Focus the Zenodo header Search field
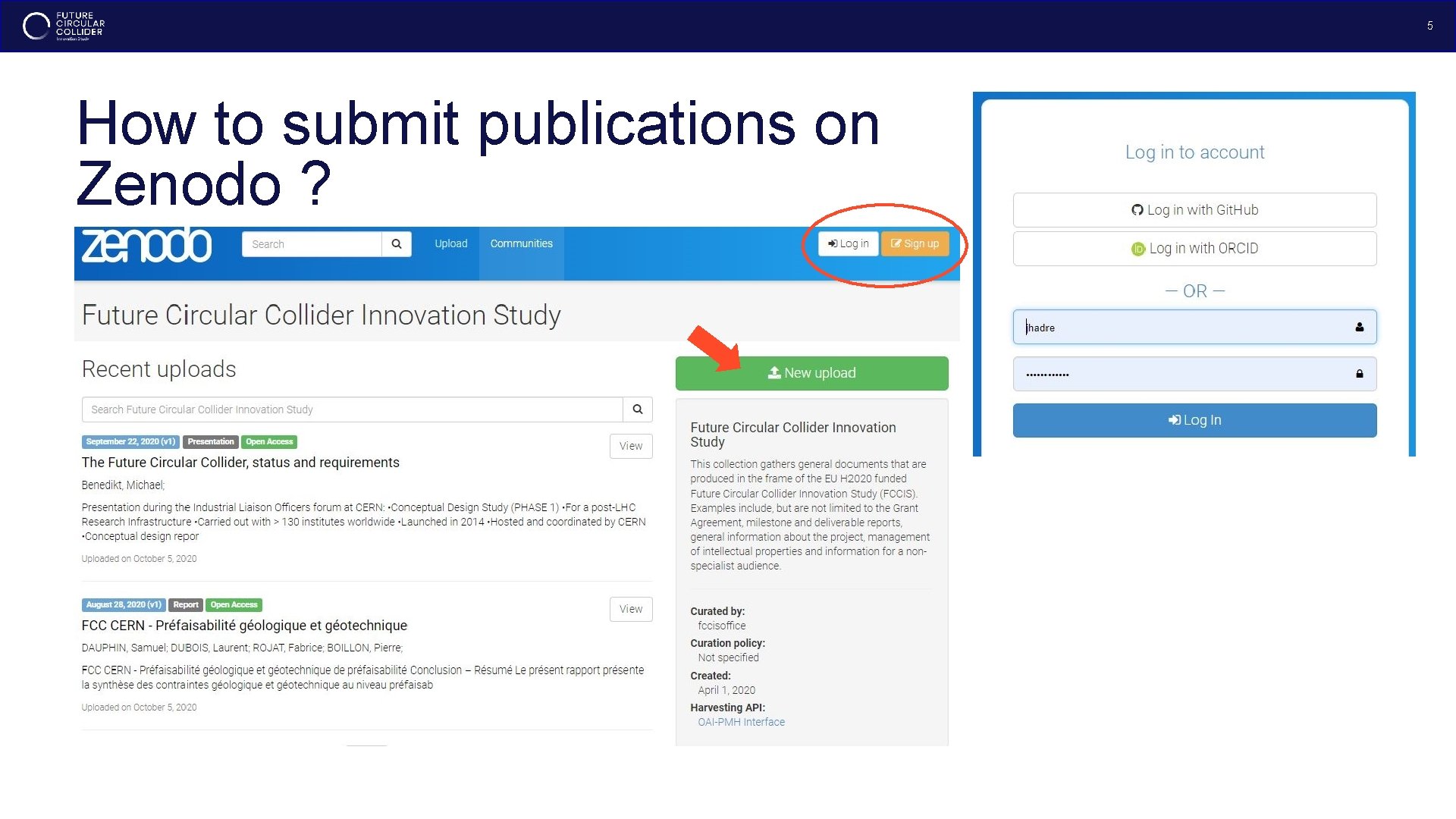The image size is (1456, 819). click(311, 244)
